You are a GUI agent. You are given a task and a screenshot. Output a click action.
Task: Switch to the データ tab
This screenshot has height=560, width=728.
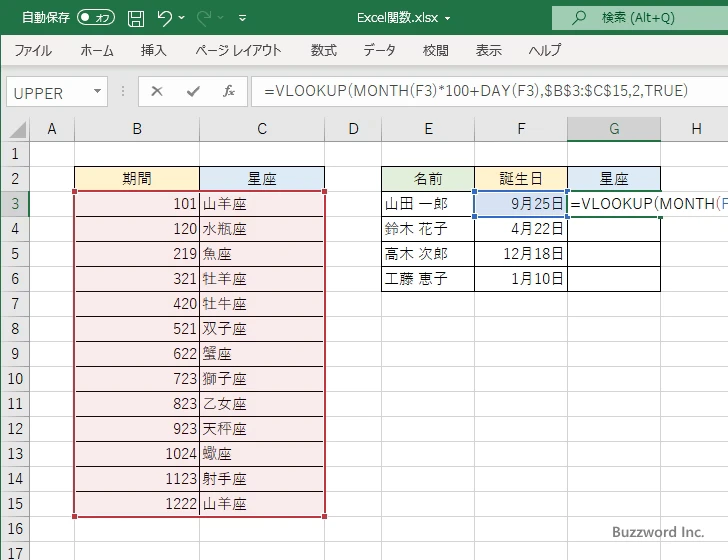(379, 50)
